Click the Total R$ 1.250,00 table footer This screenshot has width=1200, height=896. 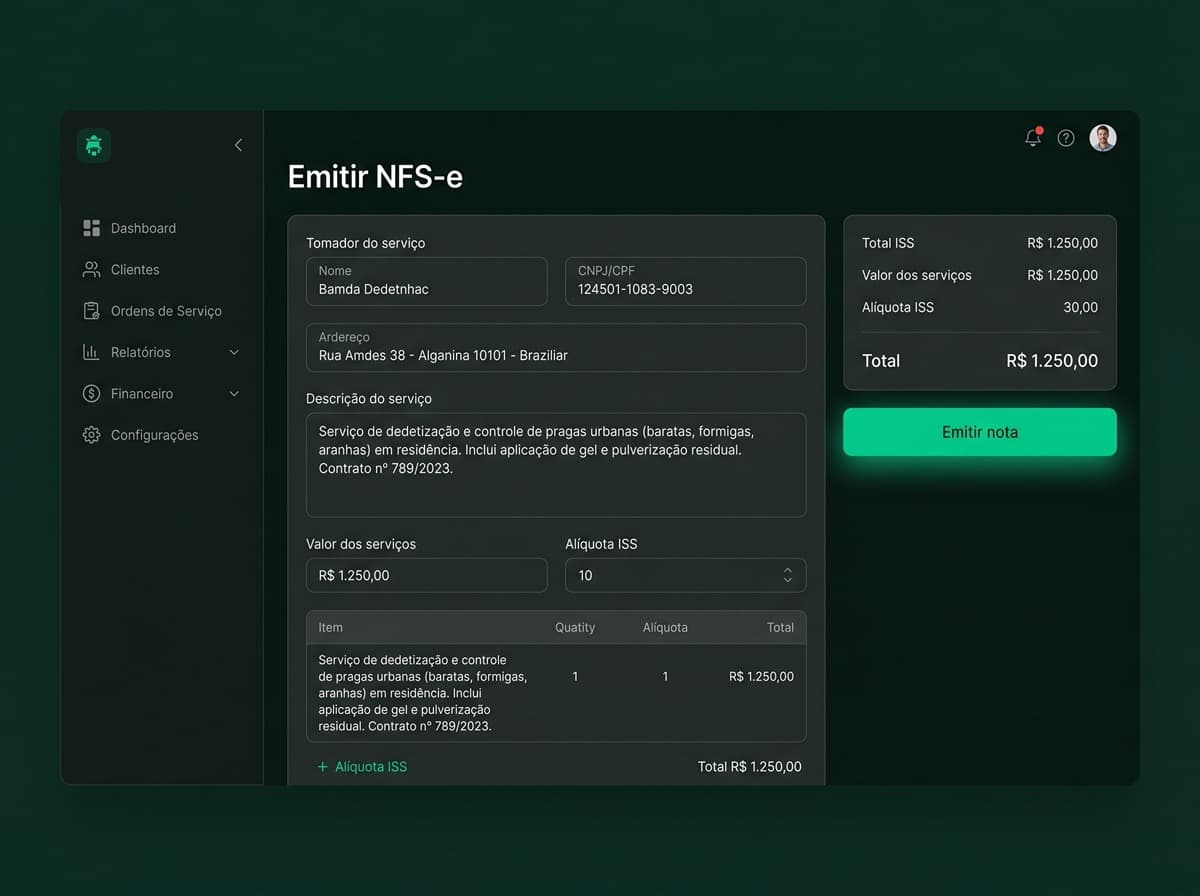(750, 767)
